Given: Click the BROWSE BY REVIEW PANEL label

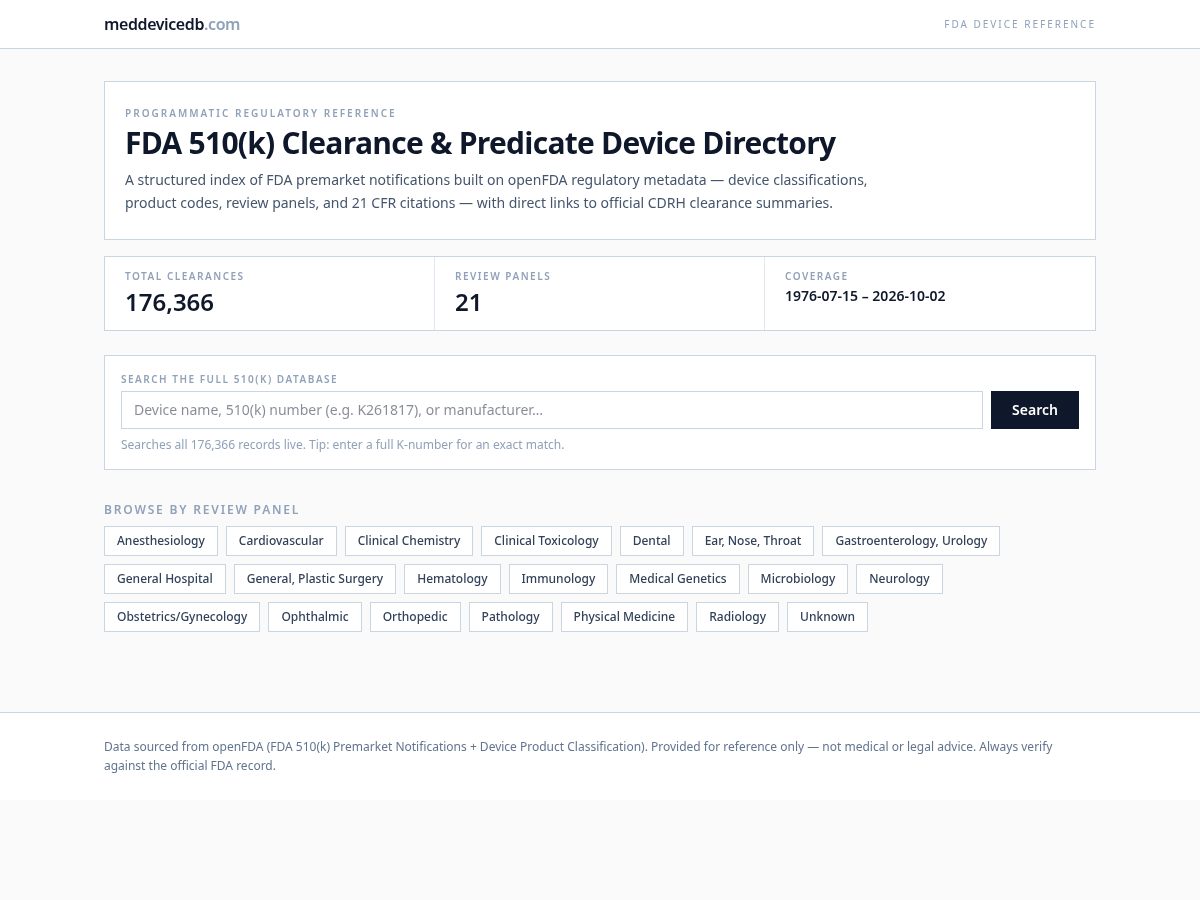Looking at the screenshot, I should 202,510.
